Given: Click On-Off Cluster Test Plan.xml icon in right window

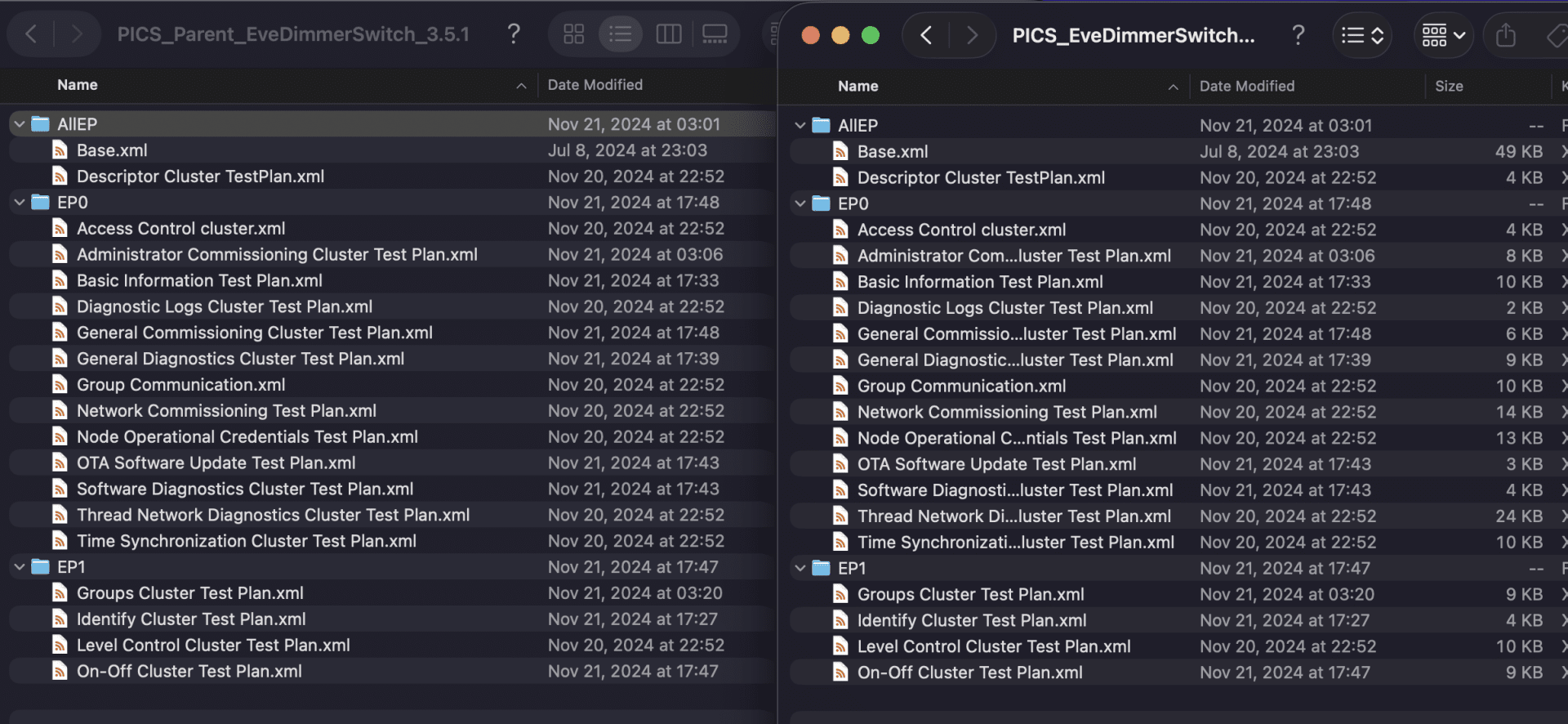Looking at the screenshot, I should (x=840, y=673).
